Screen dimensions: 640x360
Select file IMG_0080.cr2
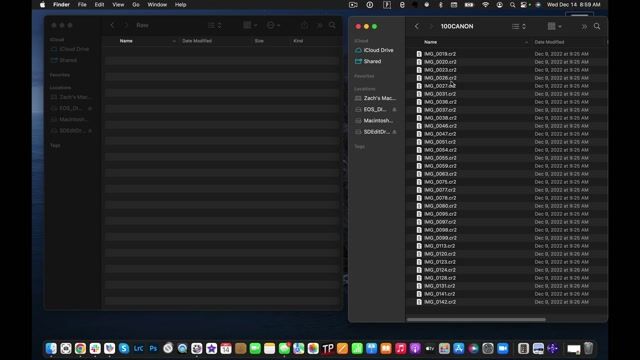pyautogui.click(x=440, y=206)
